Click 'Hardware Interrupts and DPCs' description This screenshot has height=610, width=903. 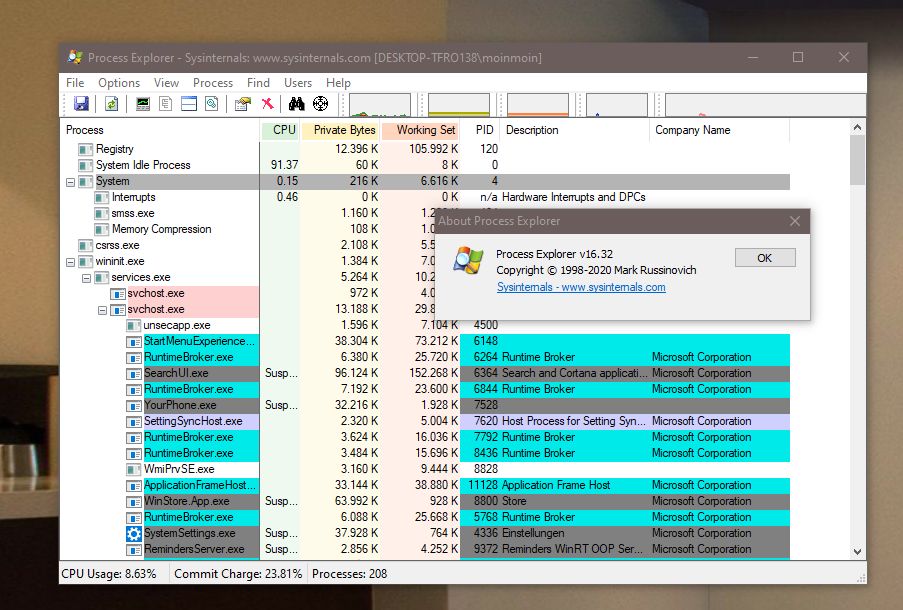point(574,198)
